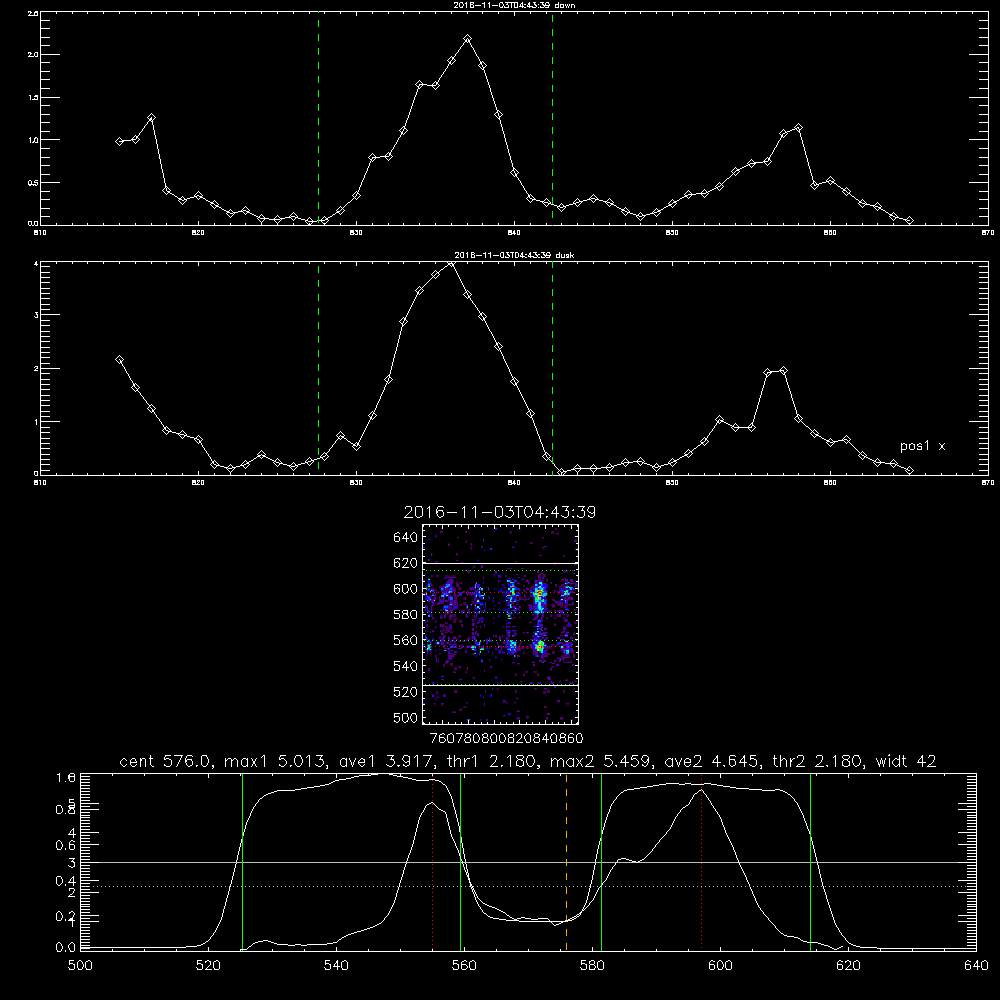The image size is (1000, 1000).
Task: Click the '540' x-axis label of bottom plot
Action: 336,966
